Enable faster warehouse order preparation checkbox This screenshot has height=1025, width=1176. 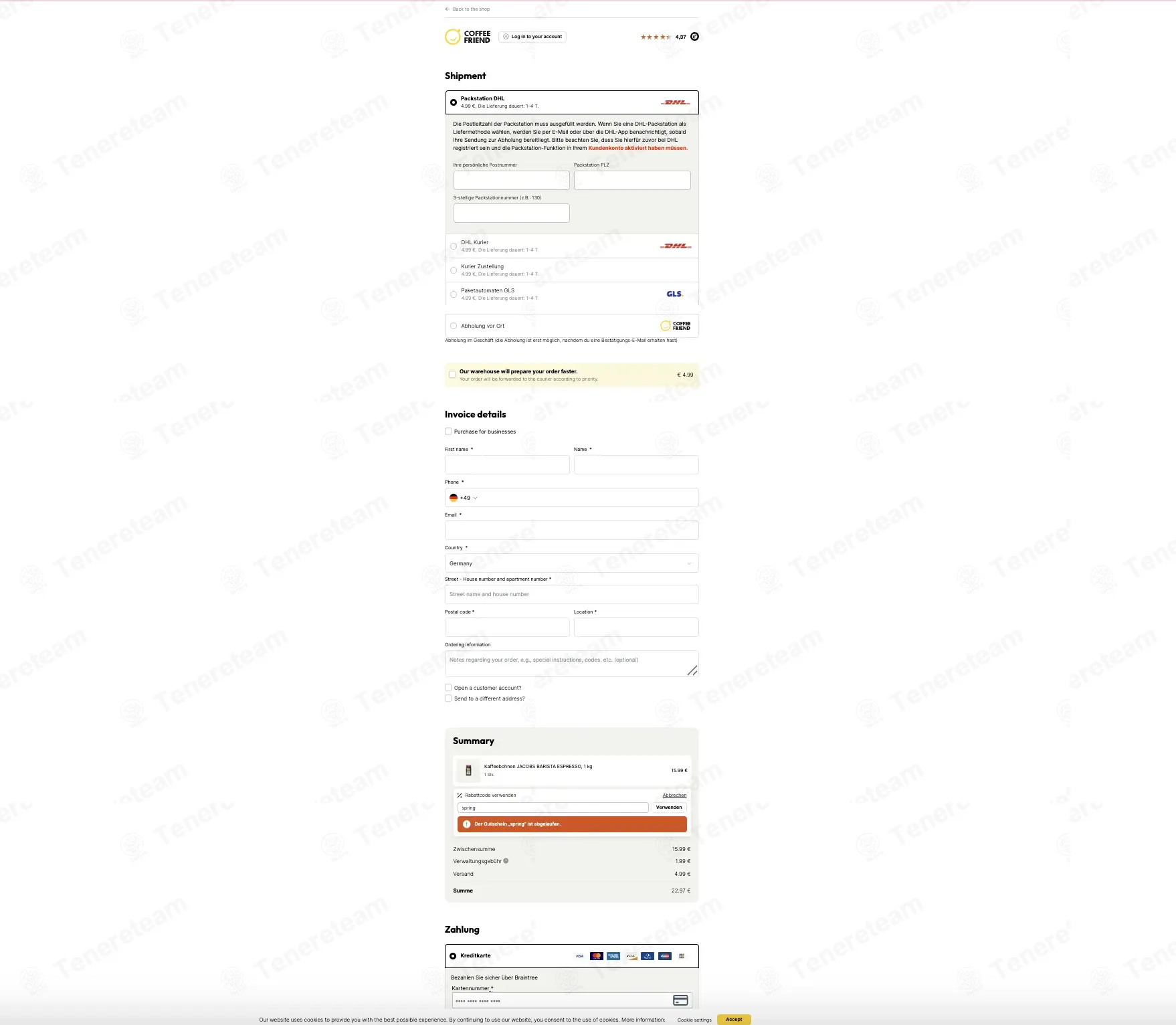tap(452, 375)
